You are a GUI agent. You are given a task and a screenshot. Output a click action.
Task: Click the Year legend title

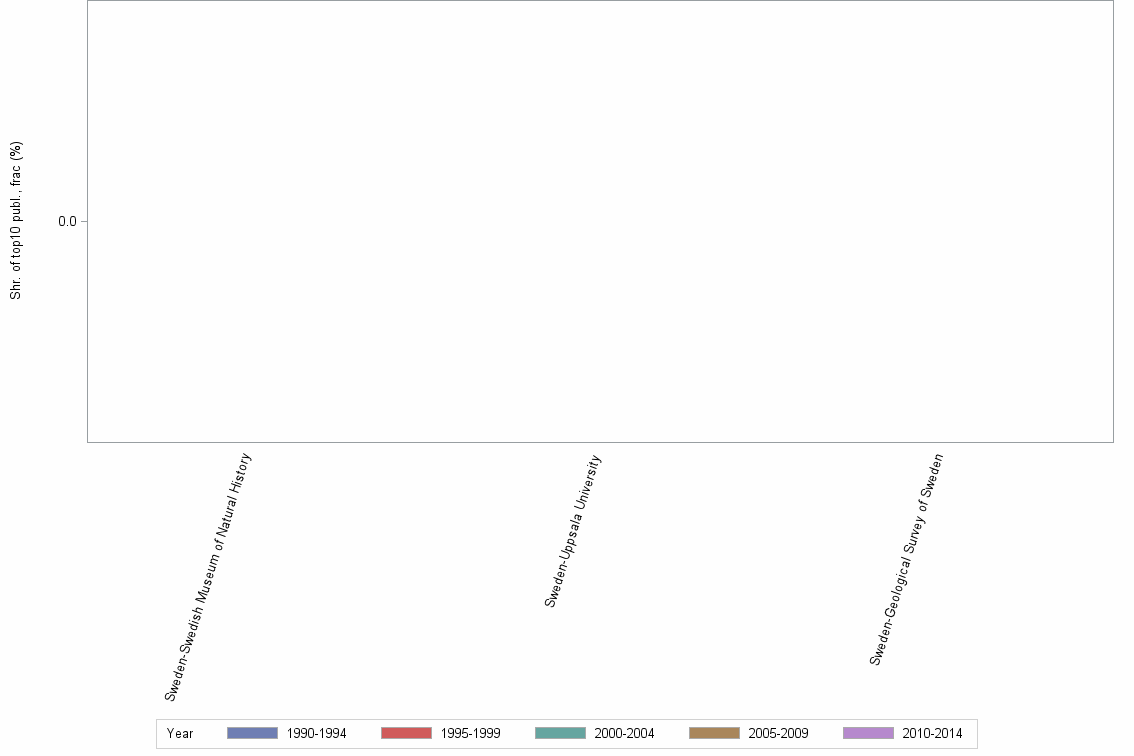[x=180, y=733]
